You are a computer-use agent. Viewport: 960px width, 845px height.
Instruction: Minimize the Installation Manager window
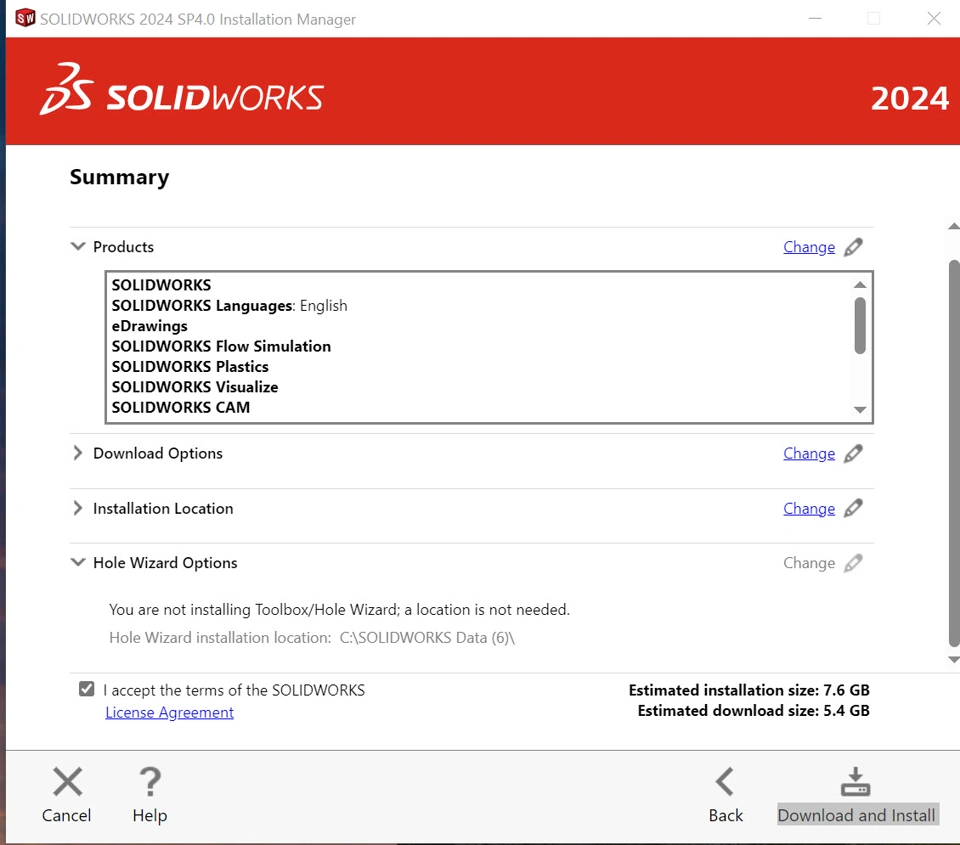[x=815, y=18]
